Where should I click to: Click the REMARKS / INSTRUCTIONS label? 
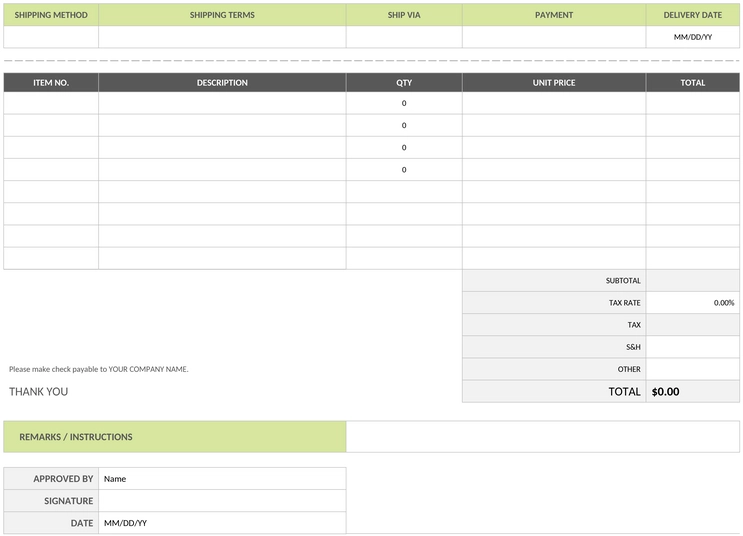(x=76, y=437)
